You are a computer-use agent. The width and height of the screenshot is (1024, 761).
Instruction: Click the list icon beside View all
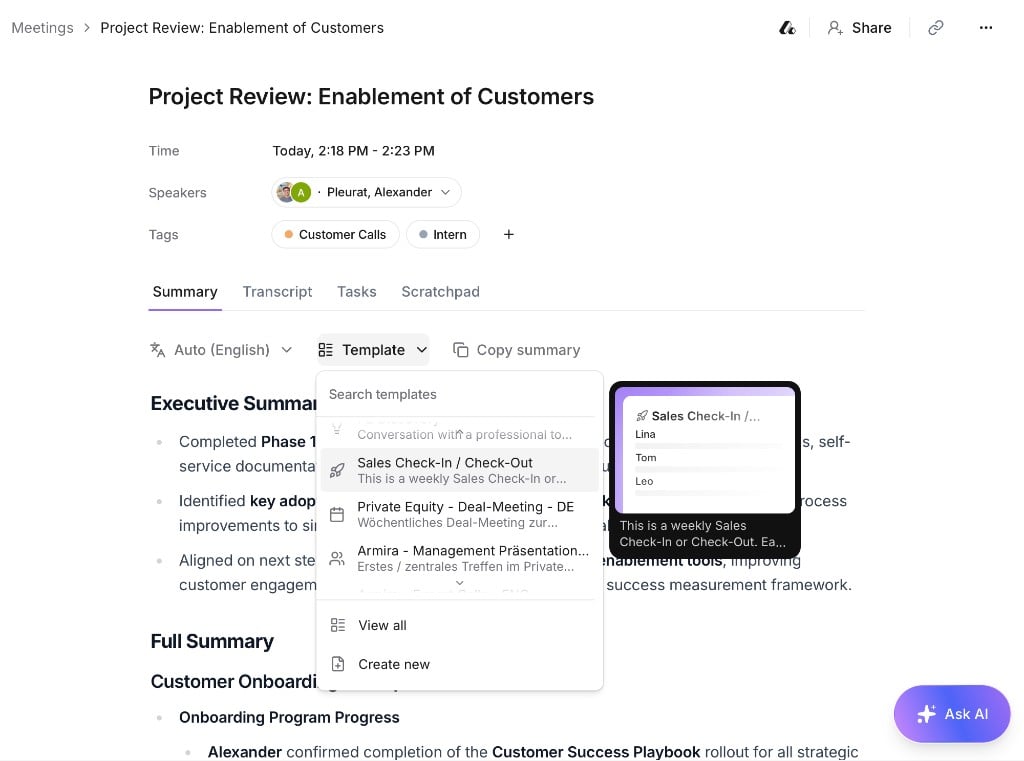point(338,625)
